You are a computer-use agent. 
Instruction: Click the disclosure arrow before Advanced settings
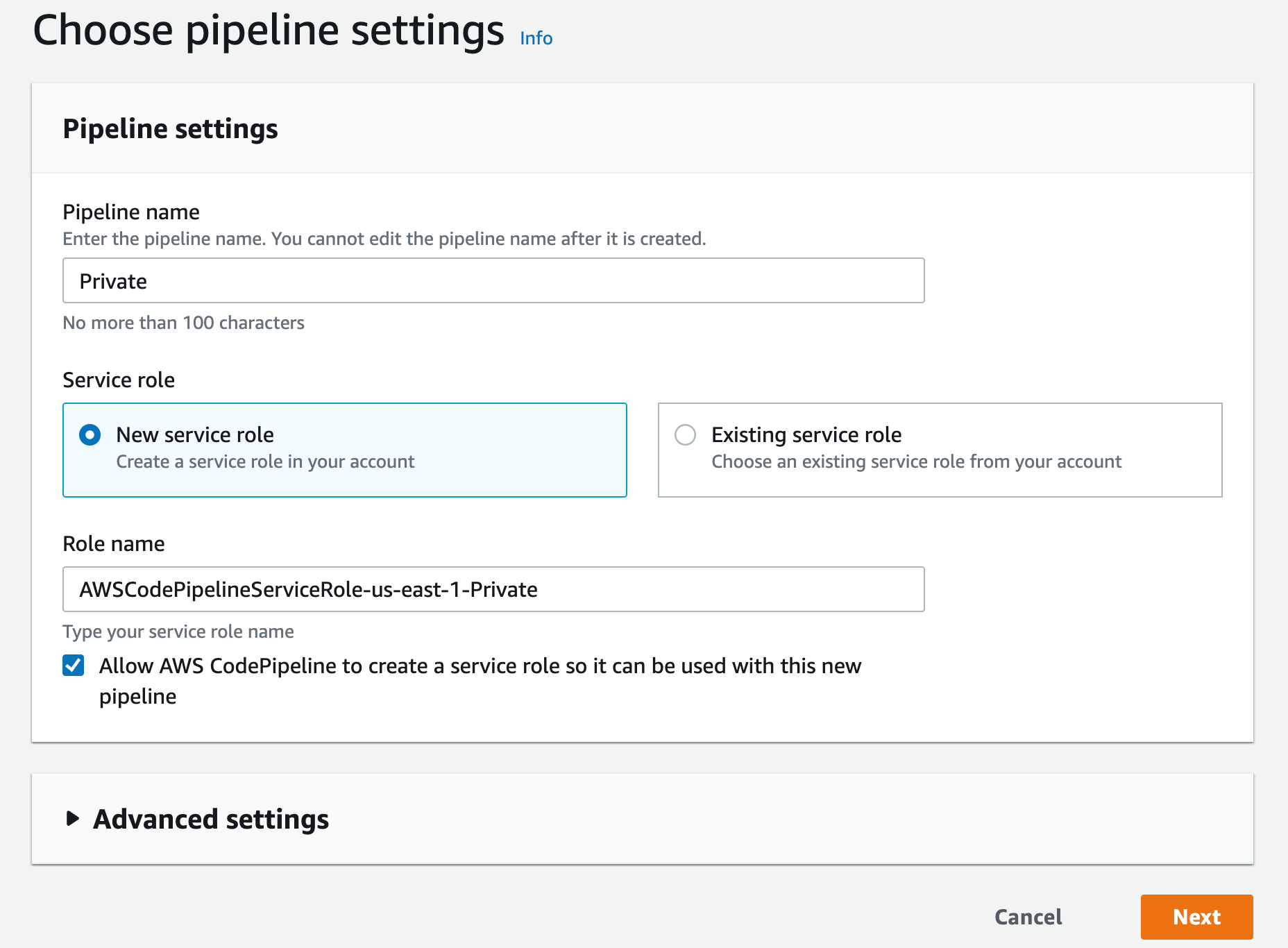coord(73,820)
